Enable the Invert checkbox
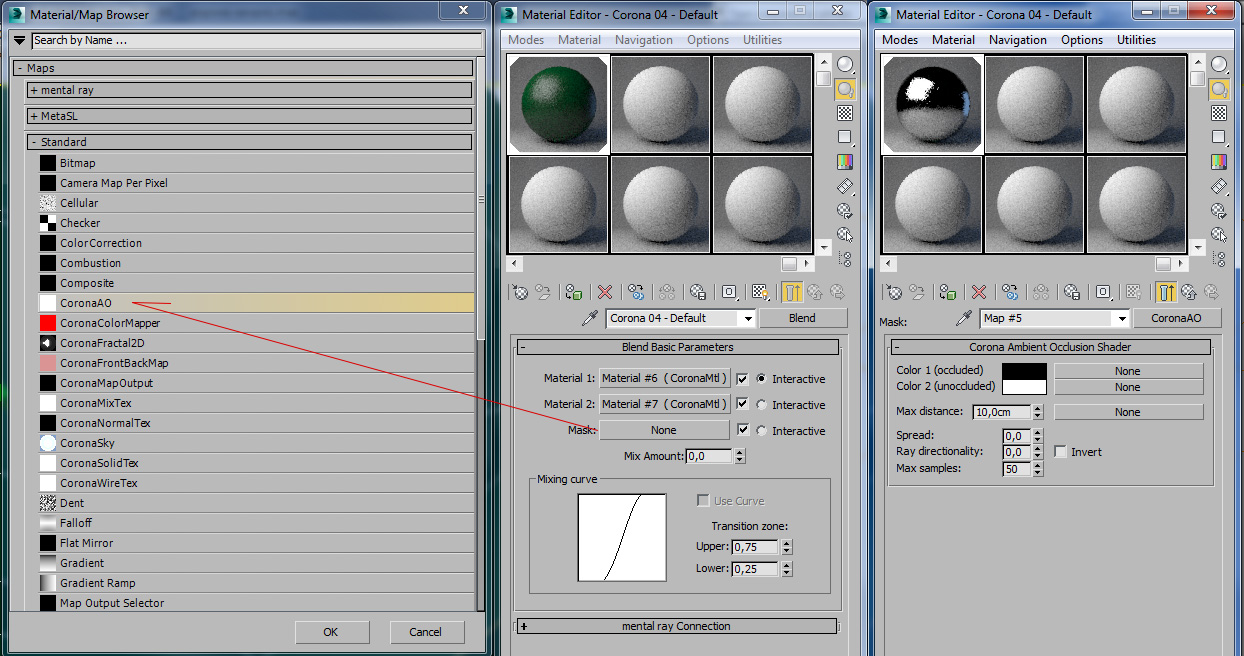Viewport: 1244px width, 656px height. click(1061, 452)
